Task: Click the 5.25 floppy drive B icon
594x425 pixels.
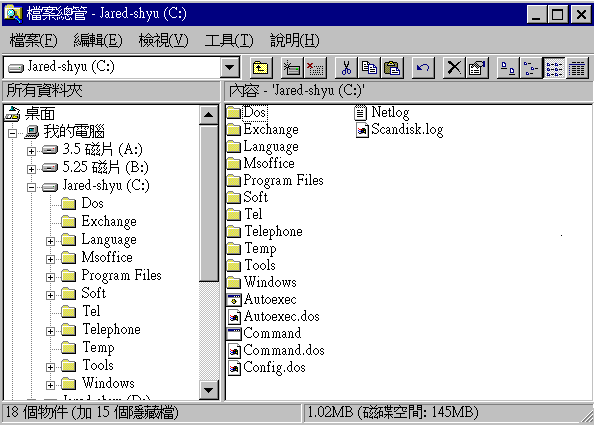Action: [x=50, y=168]
